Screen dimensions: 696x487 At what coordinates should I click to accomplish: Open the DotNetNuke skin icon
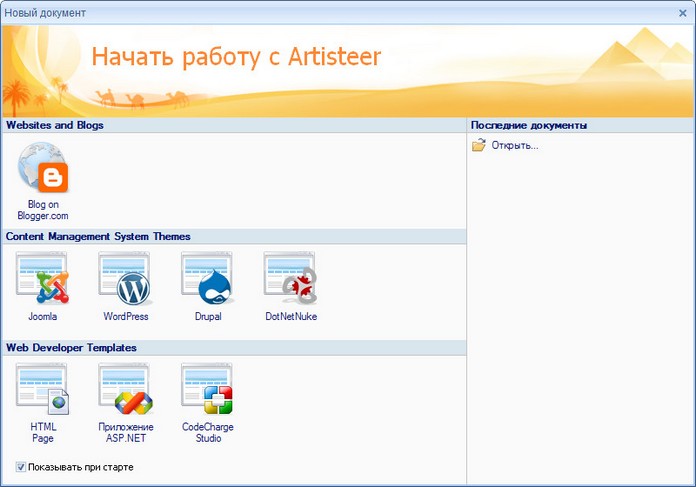[290, 280]
